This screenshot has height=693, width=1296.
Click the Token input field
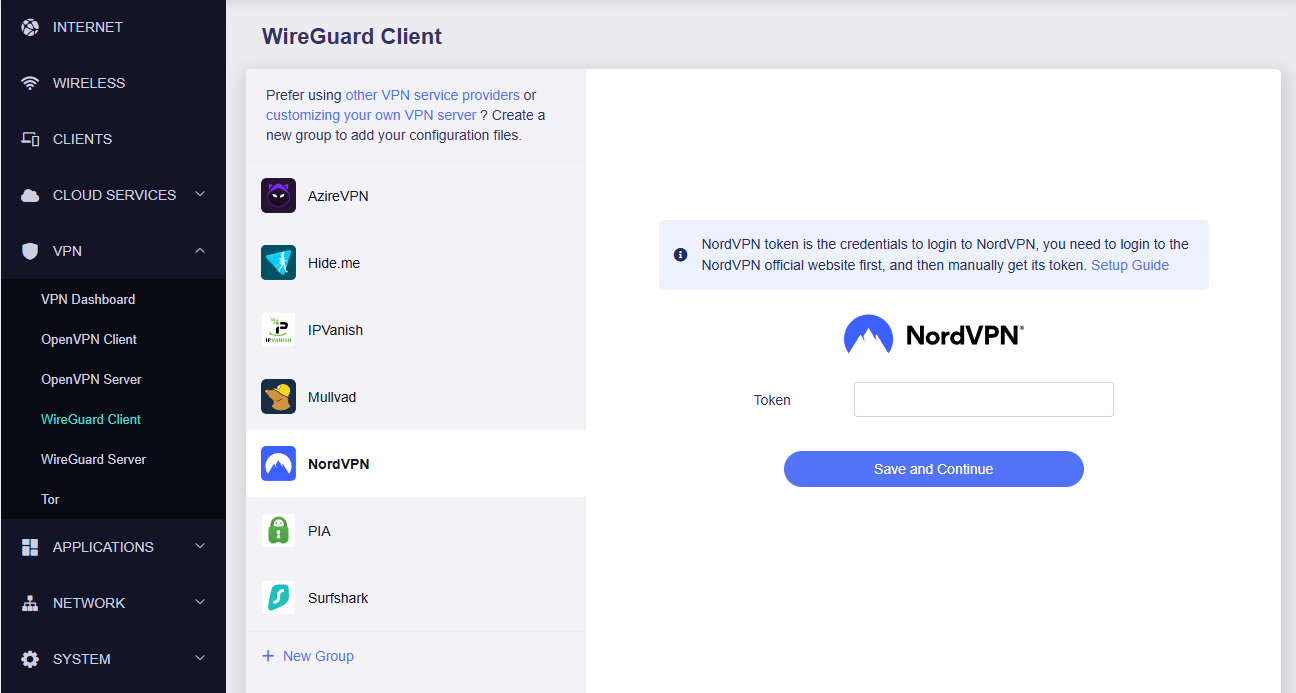983,399
